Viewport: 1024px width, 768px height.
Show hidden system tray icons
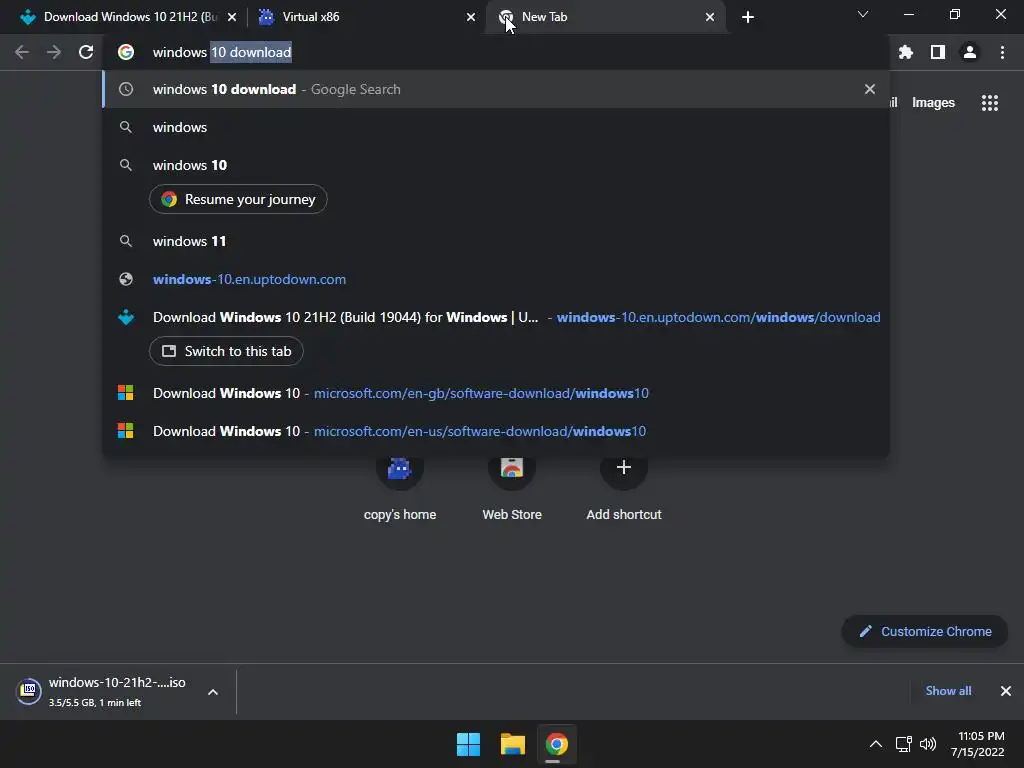pyautogui.click(x=876, y=744)
